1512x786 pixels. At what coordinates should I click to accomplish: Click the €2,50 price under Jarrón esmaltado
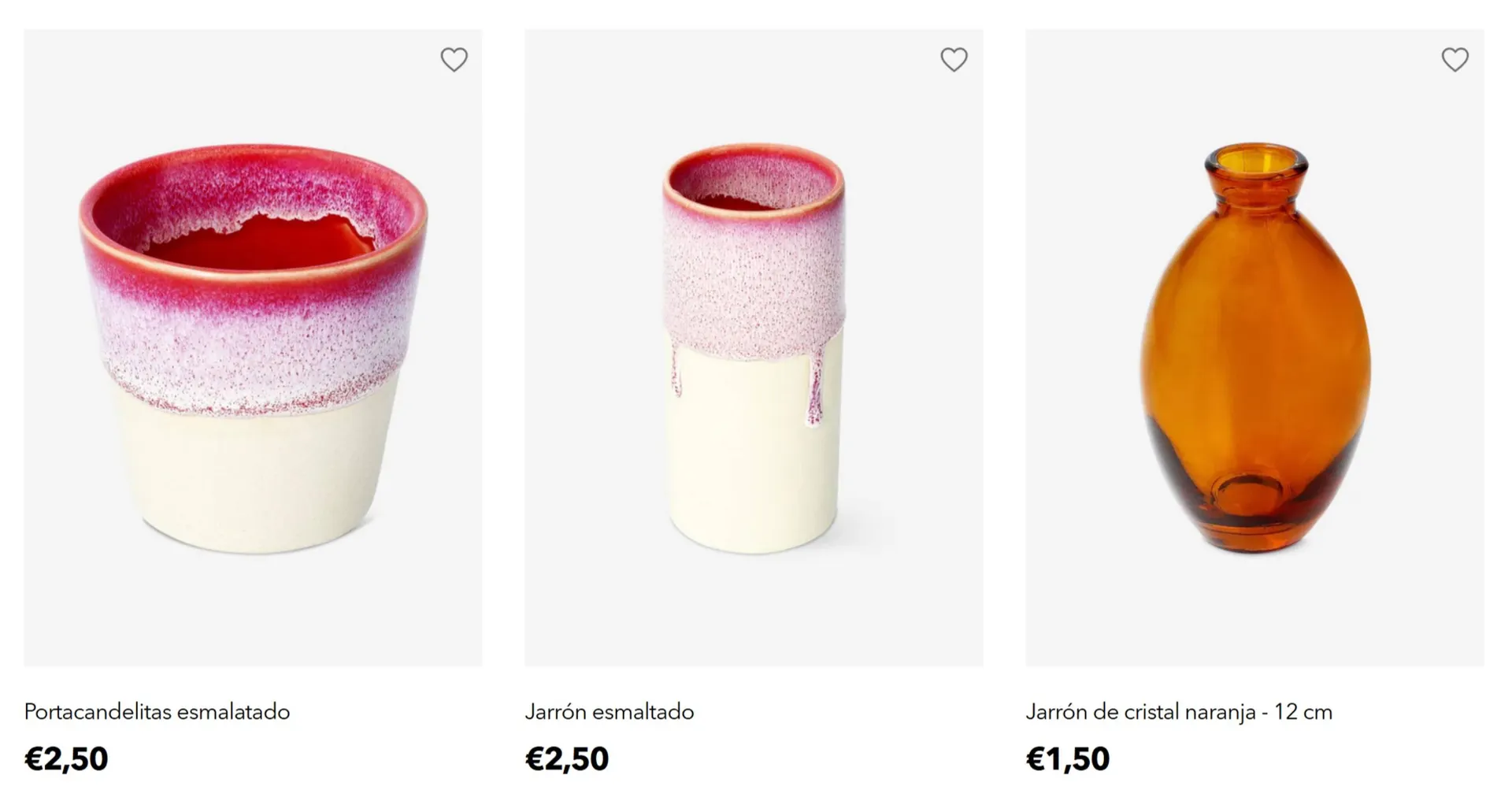[567, 759]
